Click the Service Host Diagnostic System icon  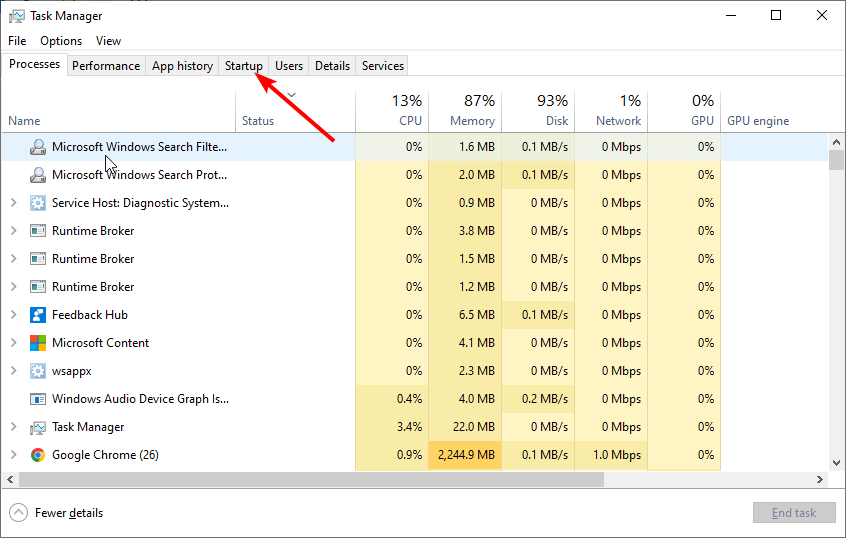tap(38, 203)
